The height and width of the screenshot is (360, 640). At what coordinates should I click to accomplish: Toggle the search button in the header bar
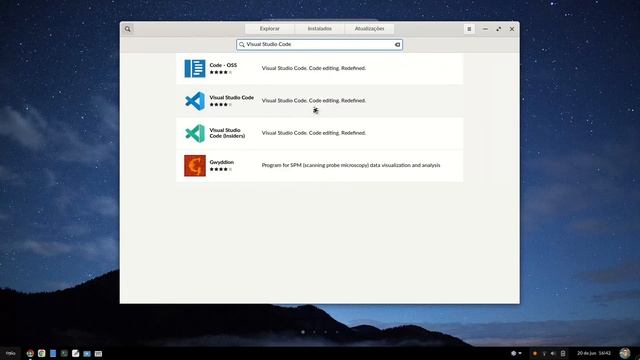(128, 29)
